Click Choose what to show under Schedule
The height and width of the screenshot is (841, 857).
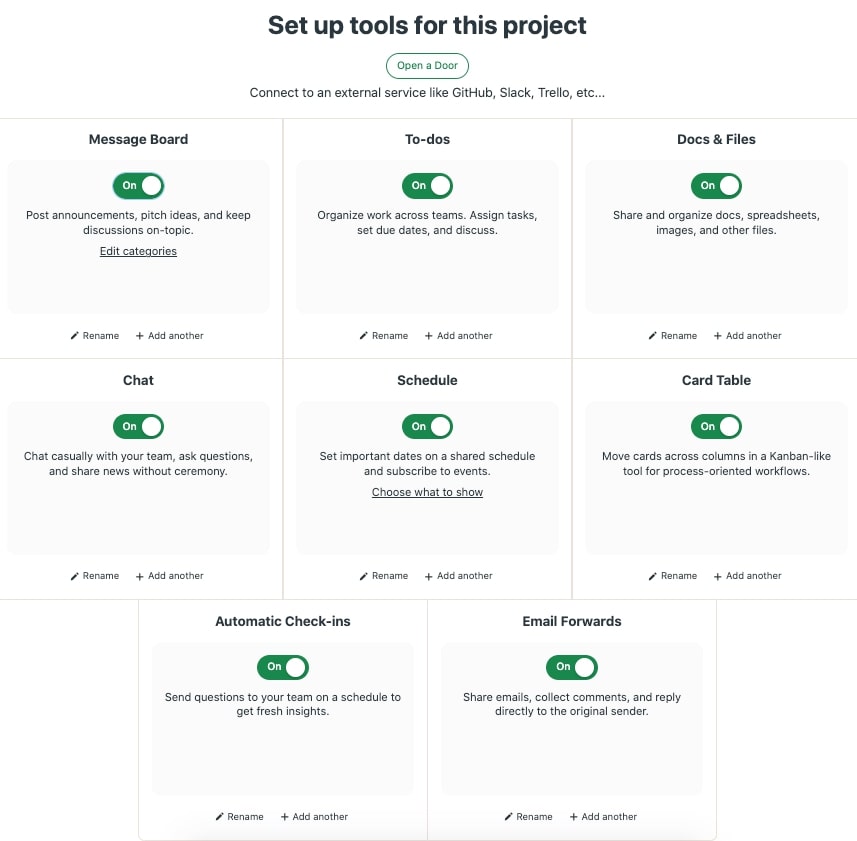pyautogui.click(x=427, y=492)
